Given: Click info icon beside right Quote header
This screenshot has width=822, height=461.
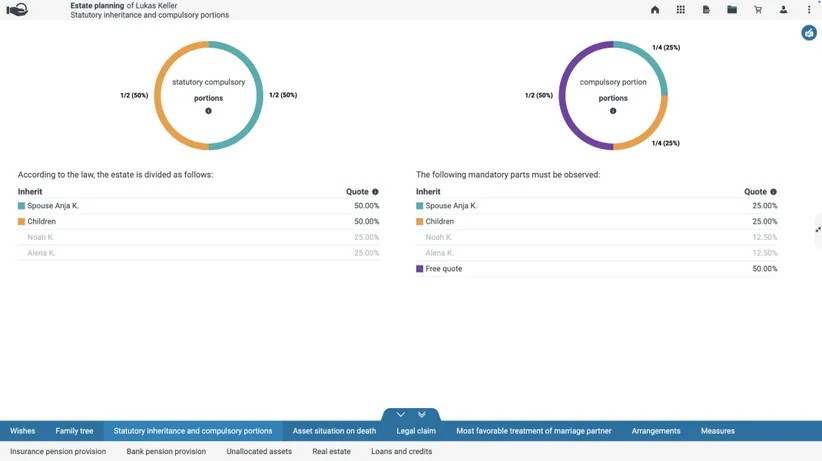Looking at the screenshot, I should coord(773,192).
